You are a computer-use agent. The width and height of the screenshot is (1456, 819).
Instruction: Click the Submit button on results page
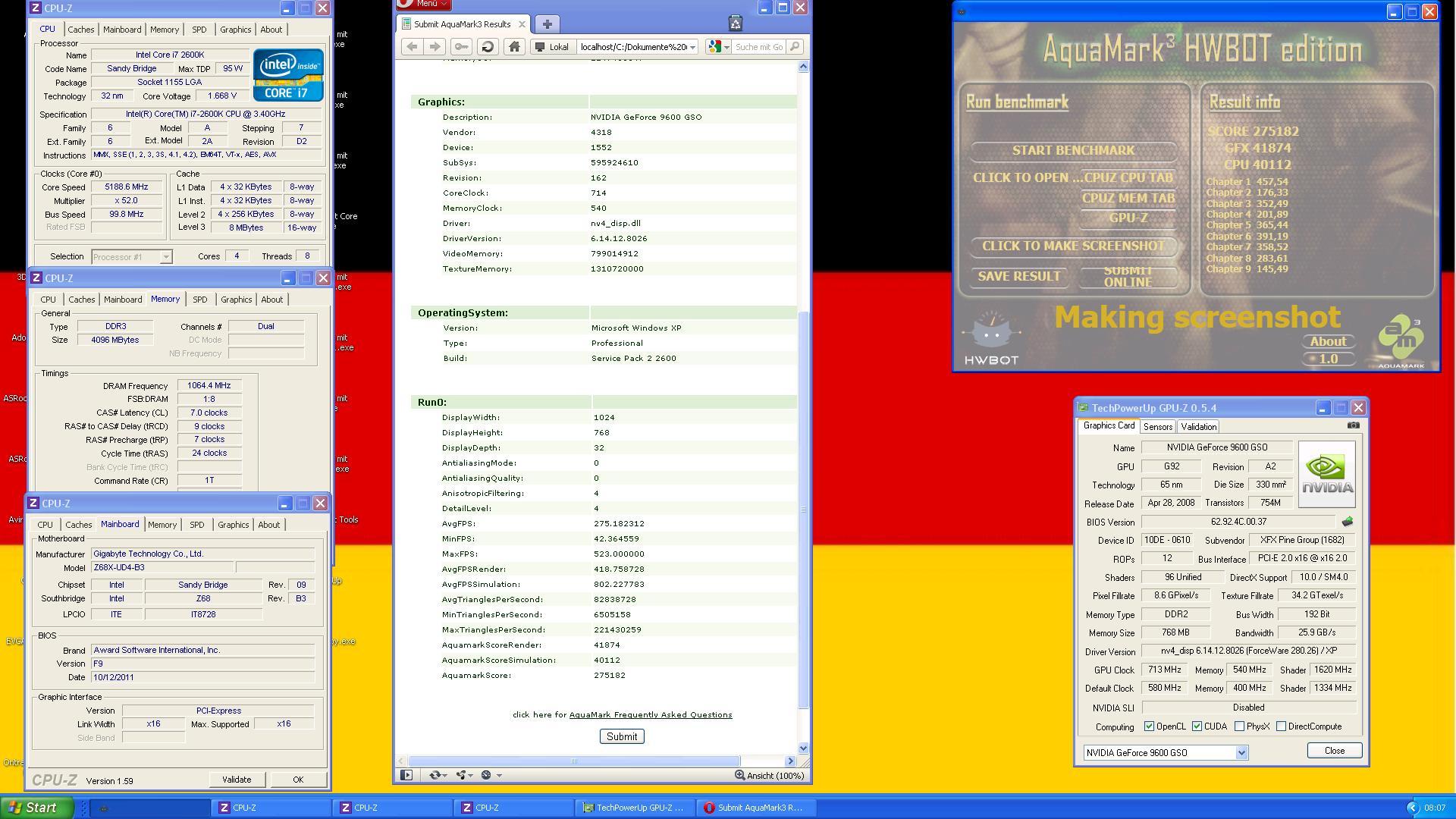click(x=622, y=736)
